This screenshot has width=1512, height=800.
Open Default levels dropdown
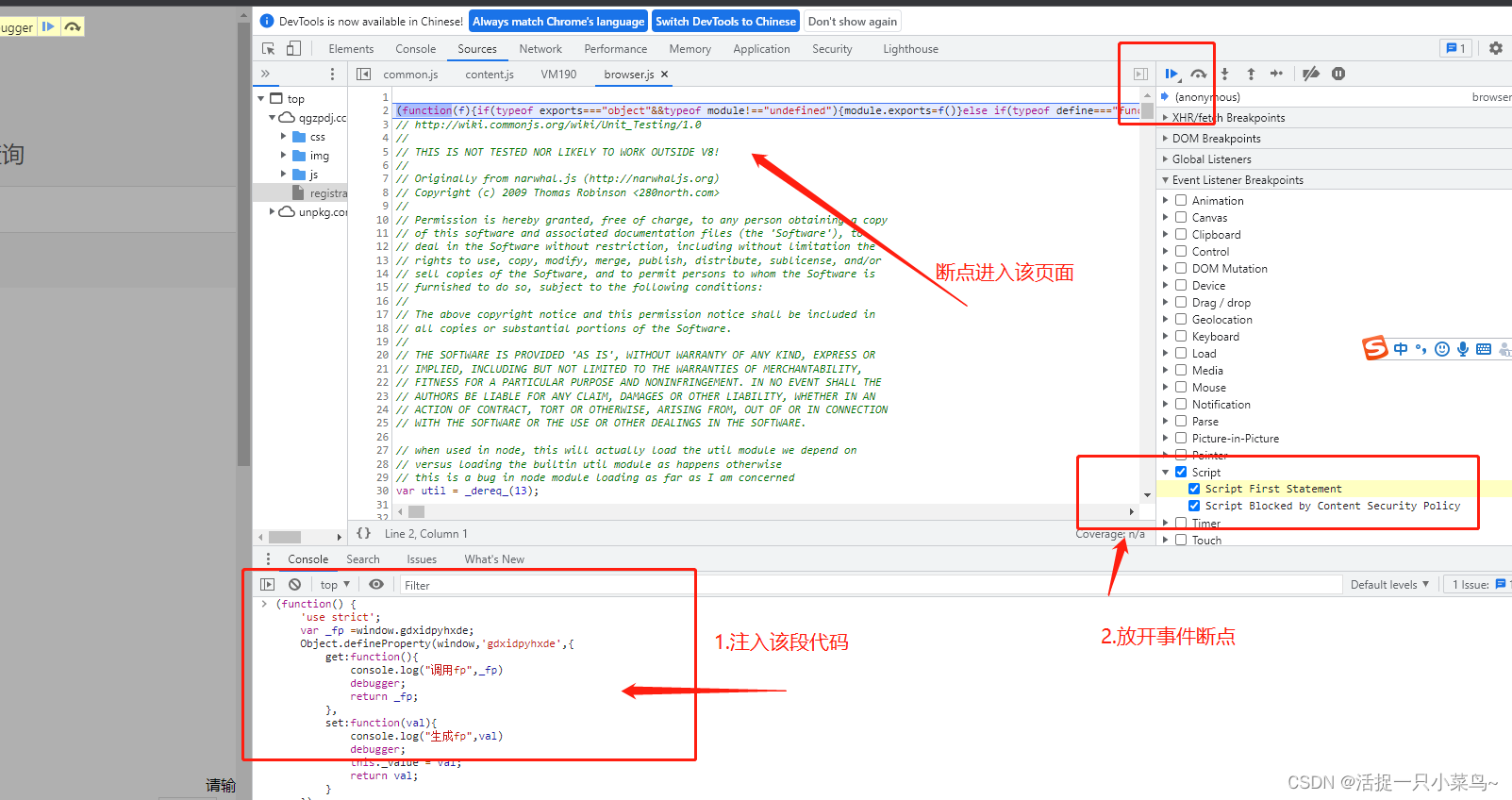pos(1389,585)
